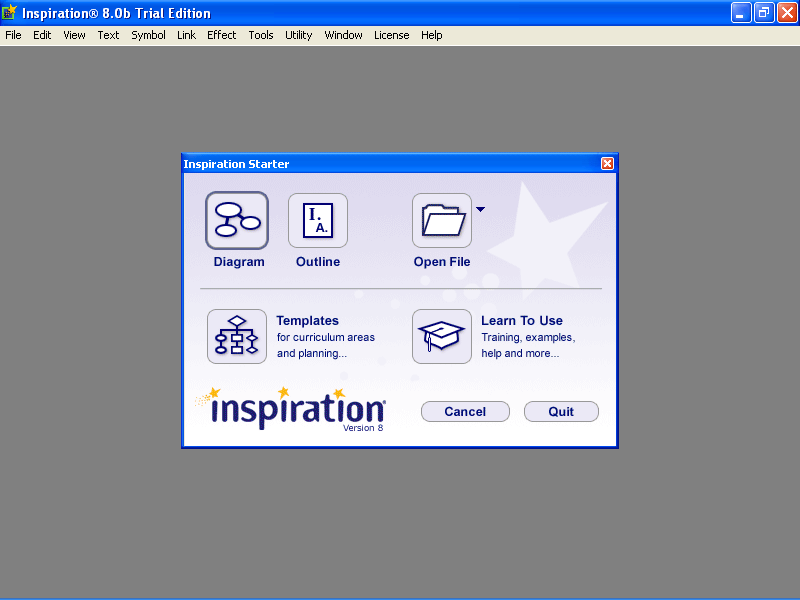
Task: Start a new Diagram document
Action: tap(237, 220)
